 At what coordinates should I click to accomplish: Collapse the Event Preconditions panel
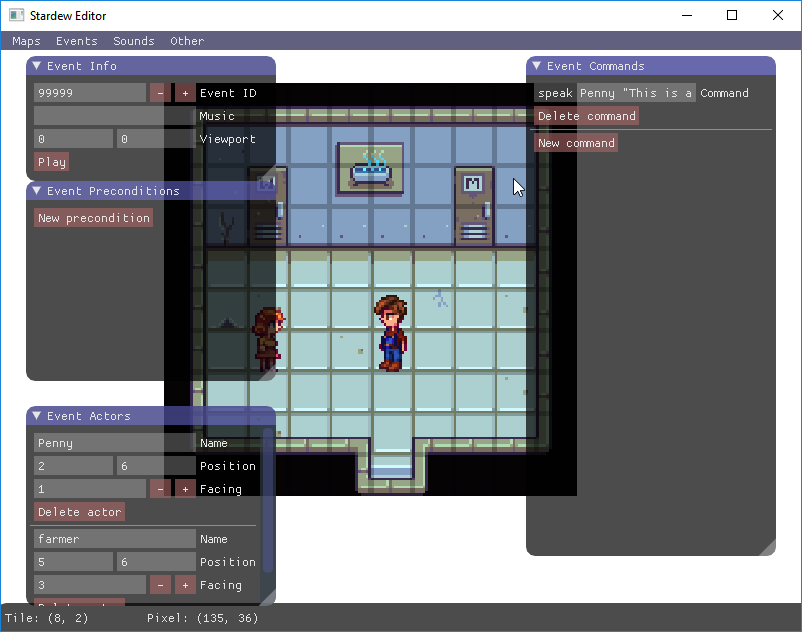point(37,191)
